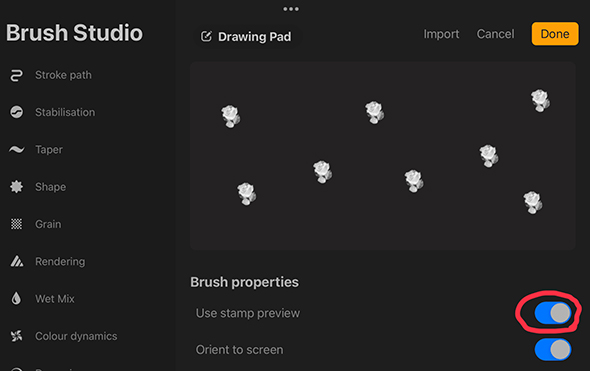Click the Use stamp preview label

248,313
